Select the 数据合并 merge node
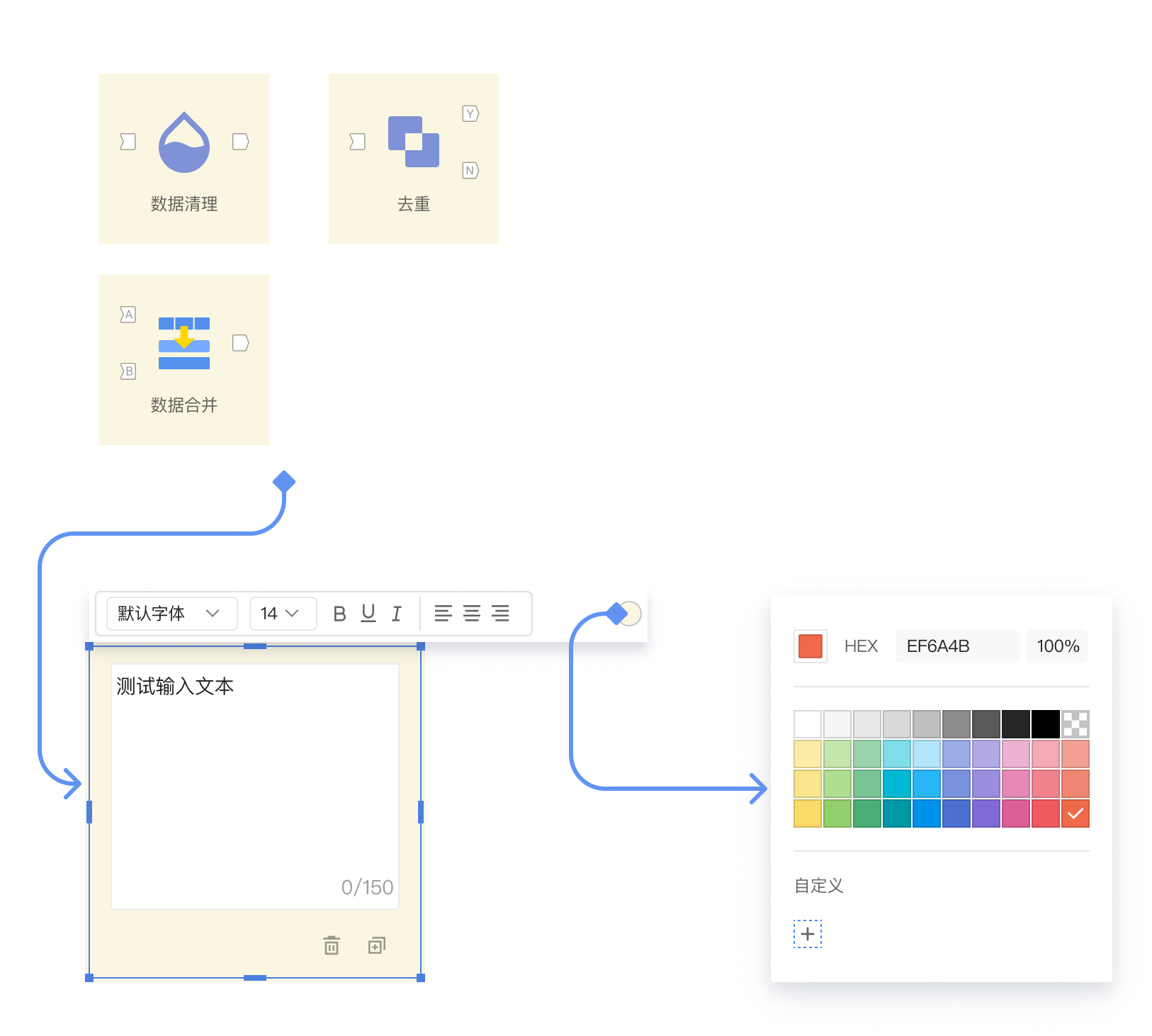Viewport: 1152px width, 1036px height. coord(184,360)
